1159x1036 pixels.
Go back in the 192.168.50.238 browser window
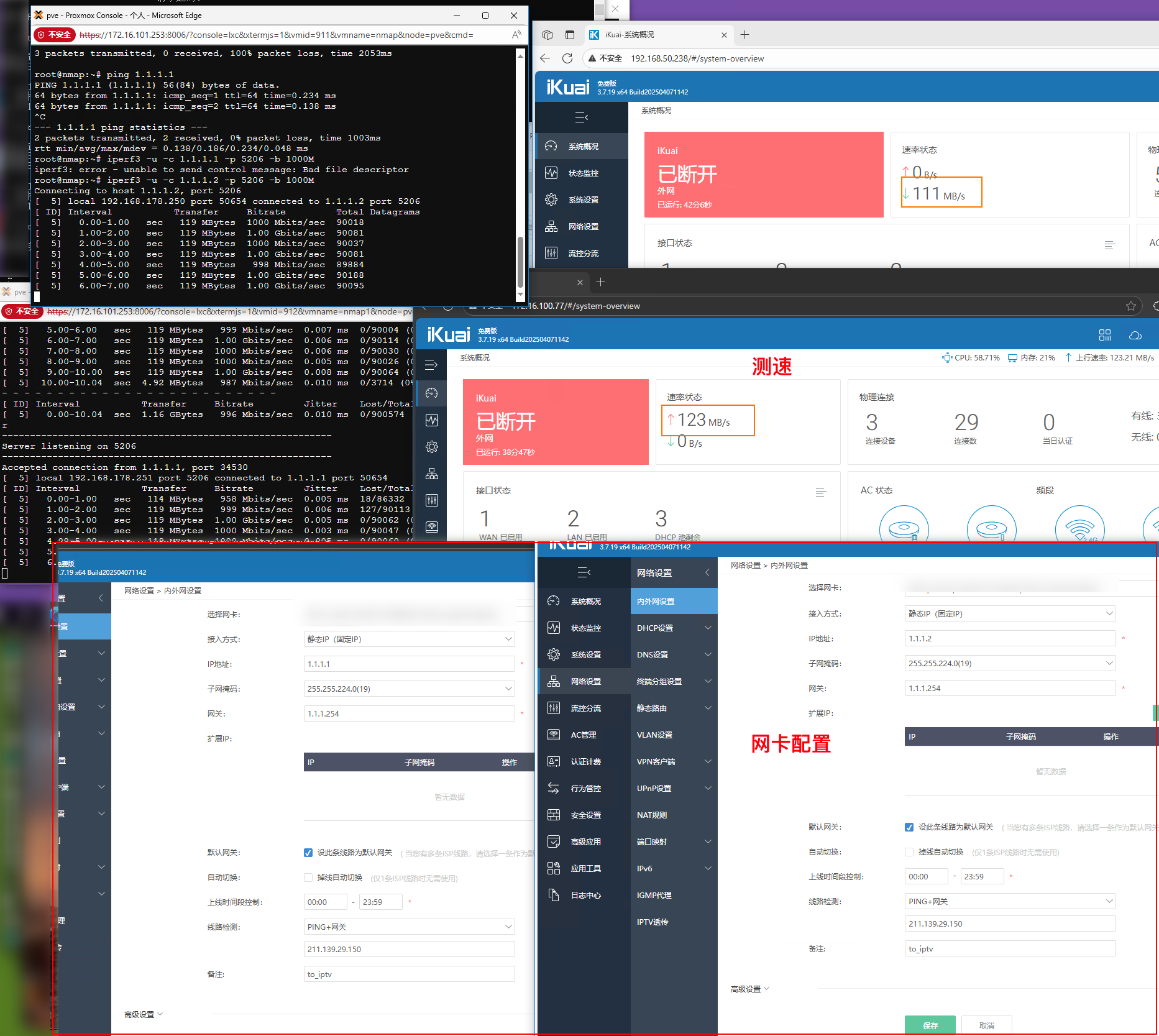click(545, 58)
